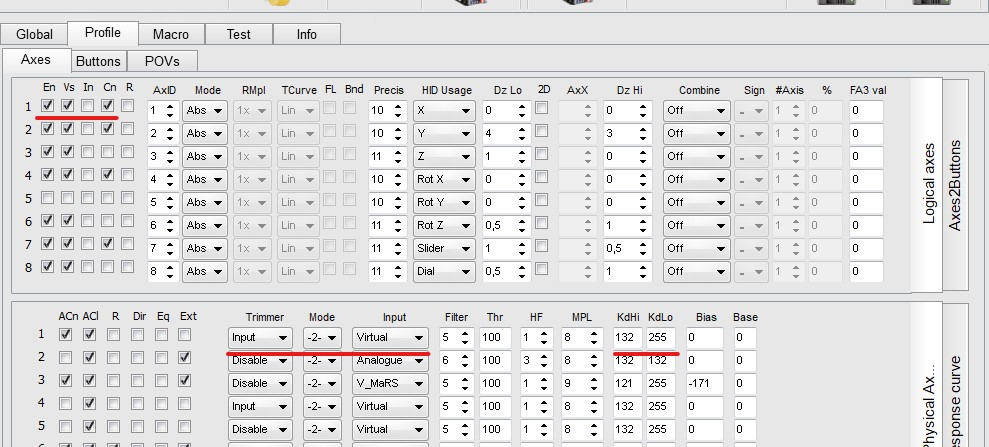Click the AxID spinner for logical axis 1
989x447 pixels.
tap(163, 110)
